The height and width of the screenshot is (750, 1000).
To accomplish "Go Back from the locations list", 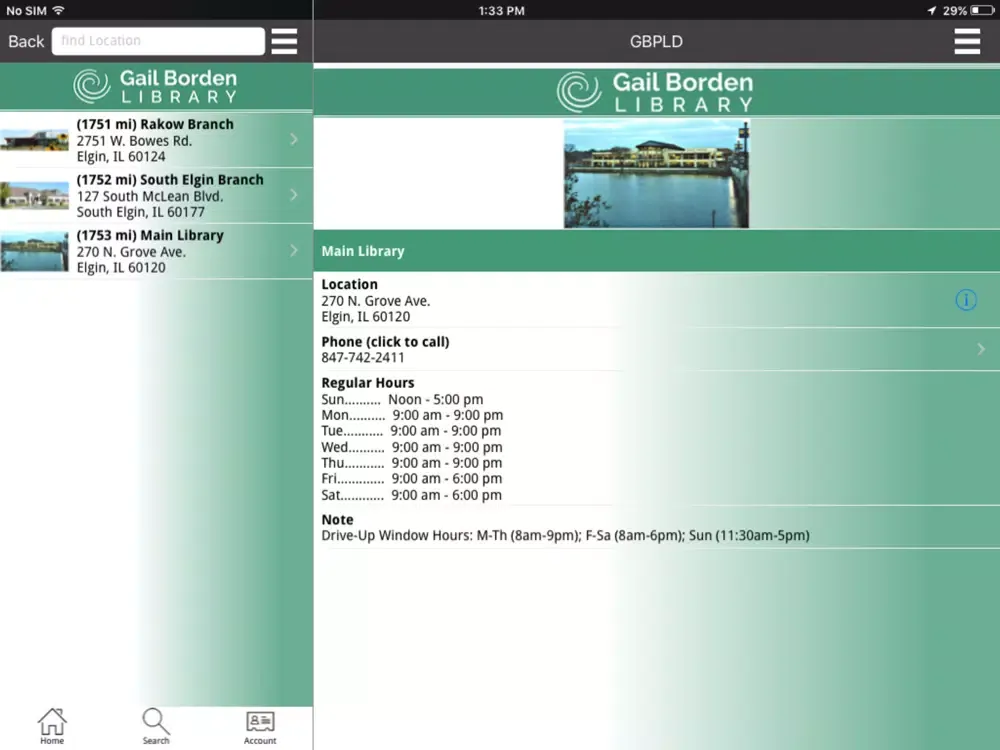I will click(26, 41).
